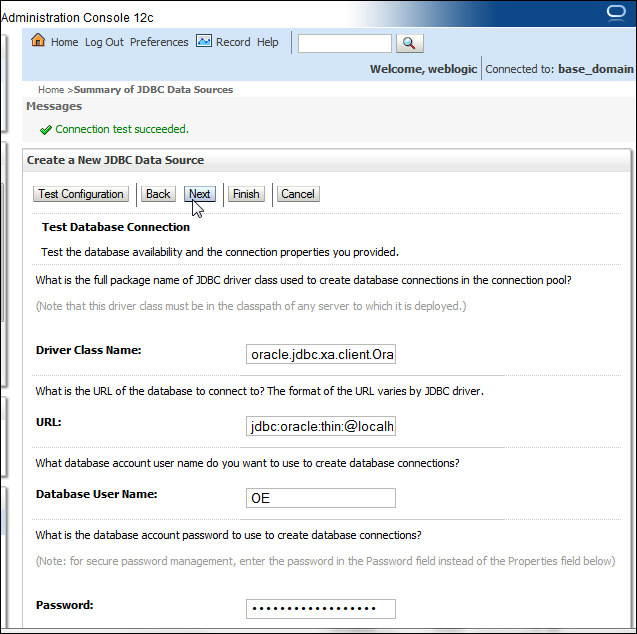The width and height of the screenshot is (637, 634).
Task: Click the Record chart icon
Action: (204, 41)
